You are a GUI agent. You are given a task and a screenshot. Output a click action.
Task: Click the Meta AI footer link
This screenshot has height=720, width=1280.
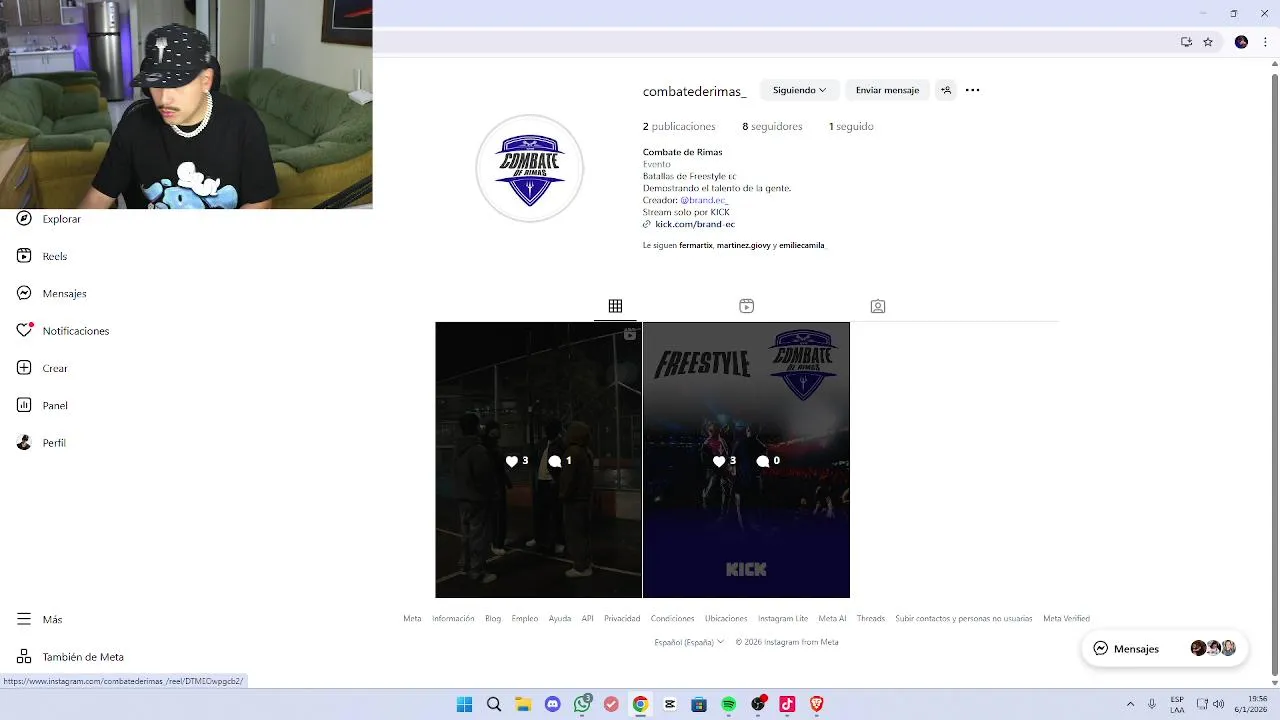tap(832, 619)
